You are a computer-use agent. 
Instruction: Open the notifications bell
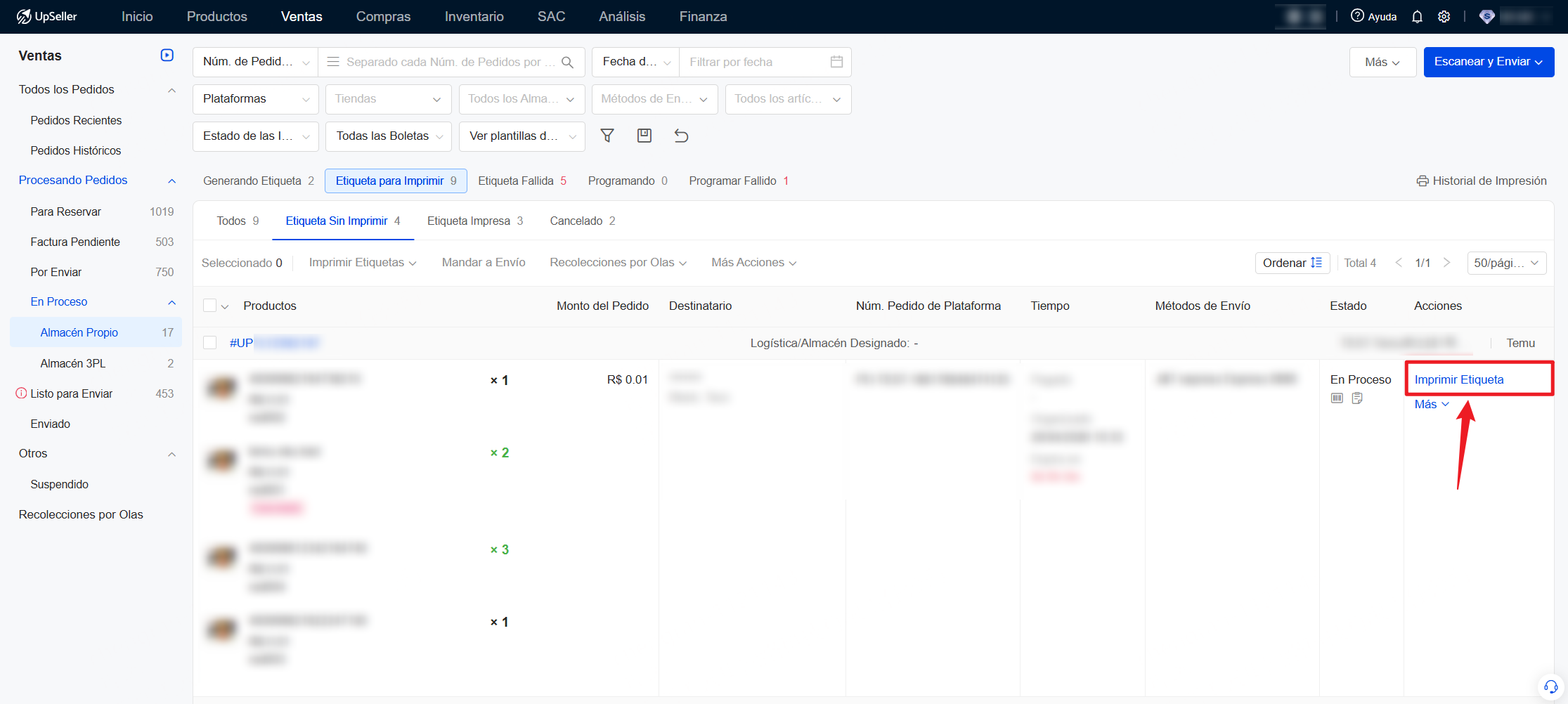click(x=1417, y=17)
